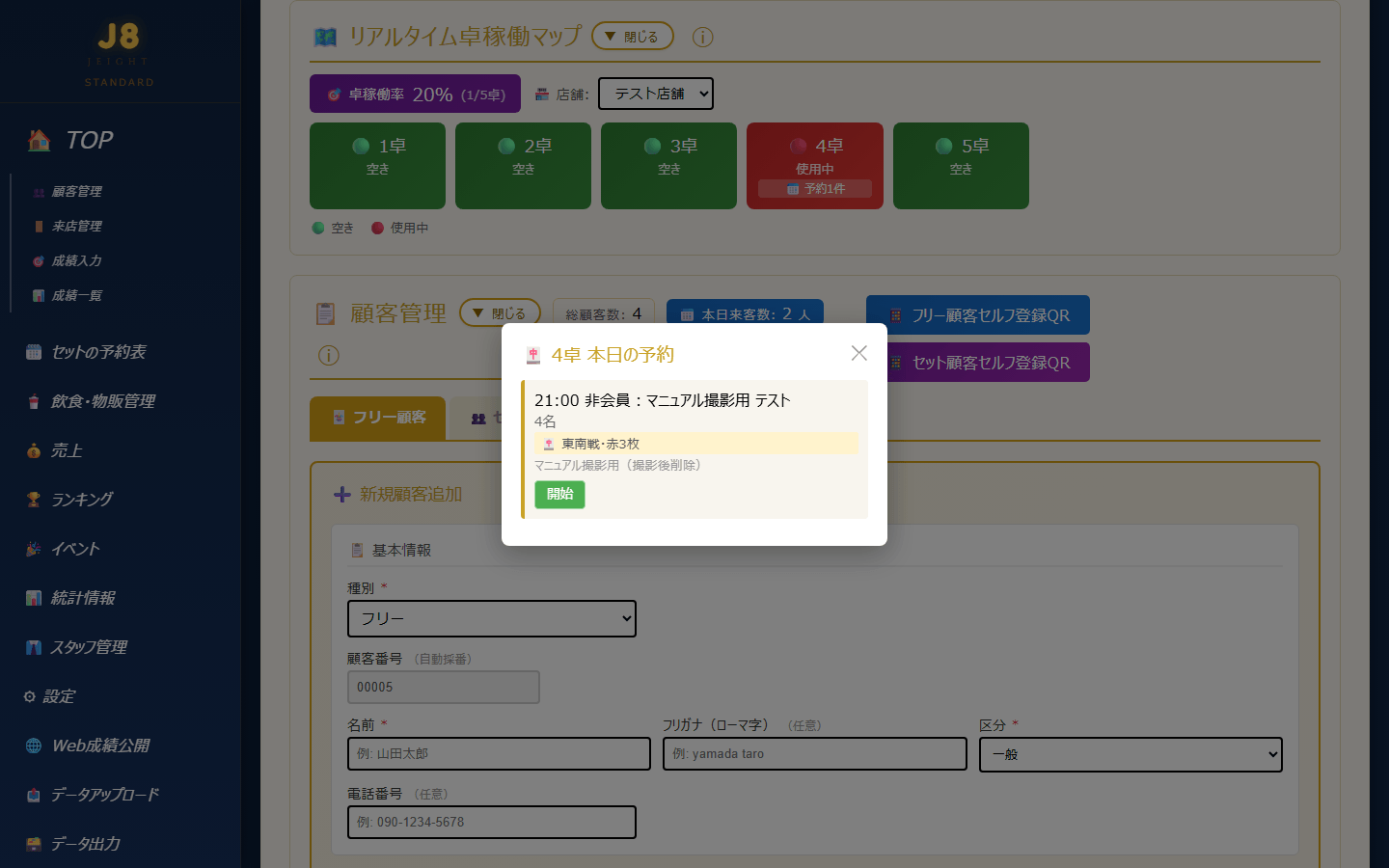Click the イベント party icon
Viewport: 1389px width, 868px height.
pos(34,549)
